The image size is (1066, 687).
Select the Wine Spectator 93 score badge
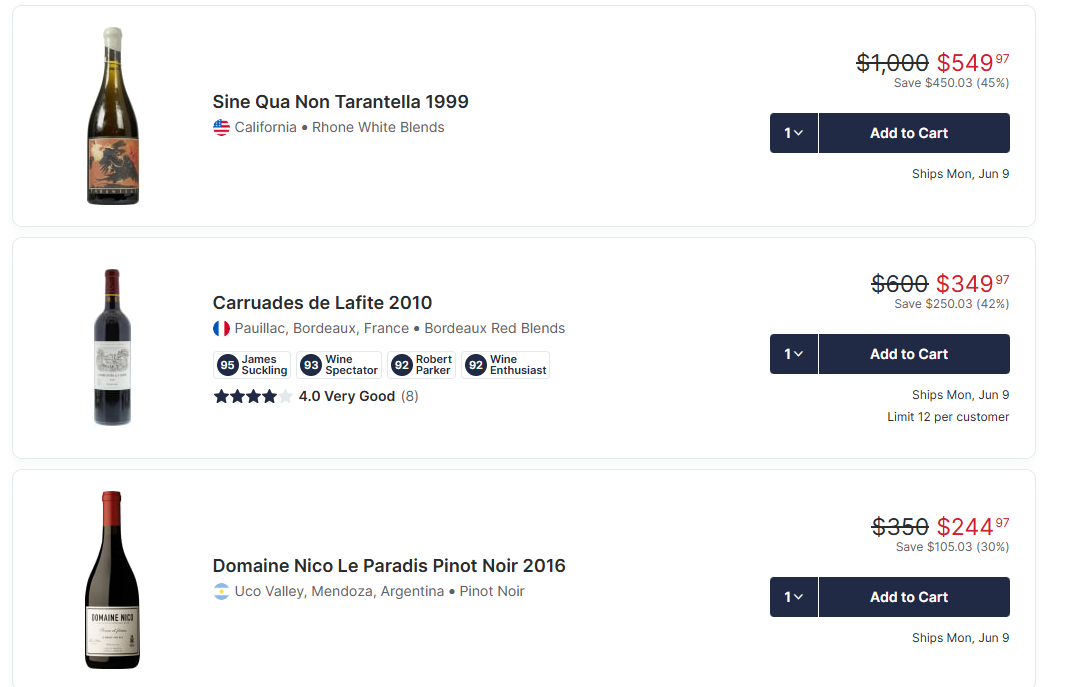338,364
